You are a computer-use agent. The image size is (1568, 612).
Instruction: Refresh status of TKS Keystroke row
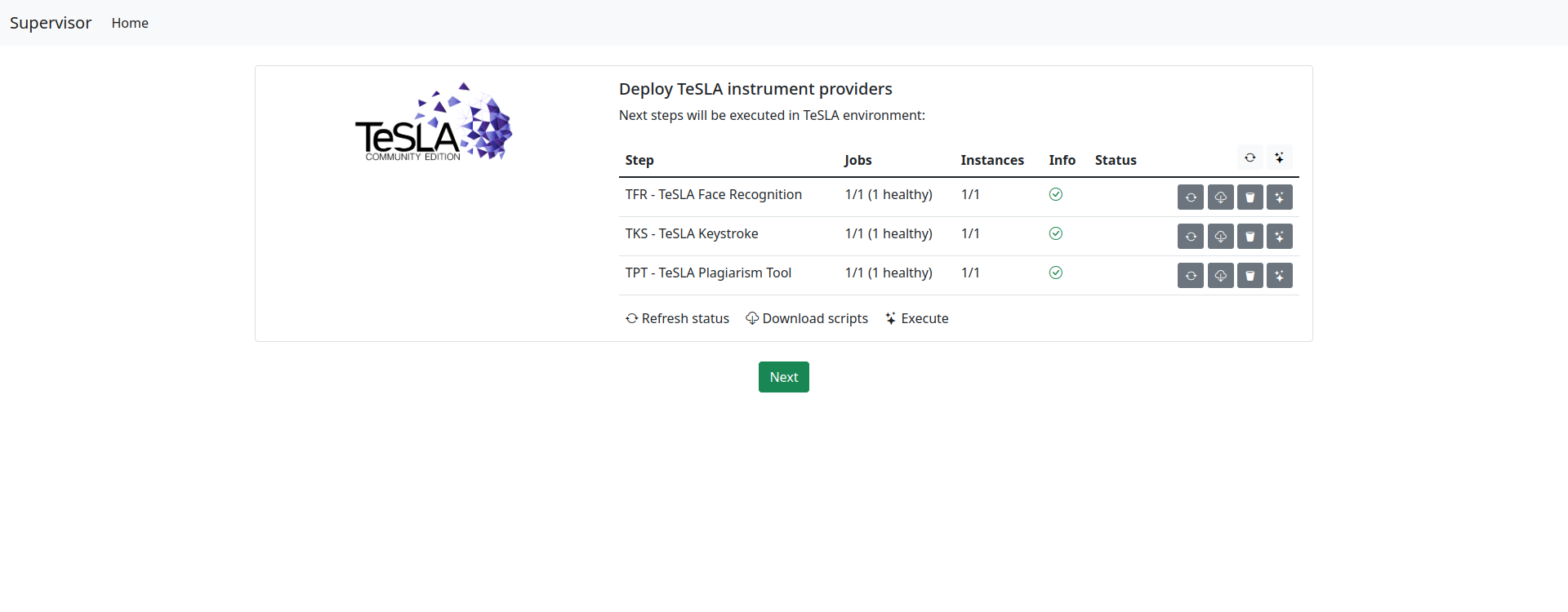[1191, 237]
